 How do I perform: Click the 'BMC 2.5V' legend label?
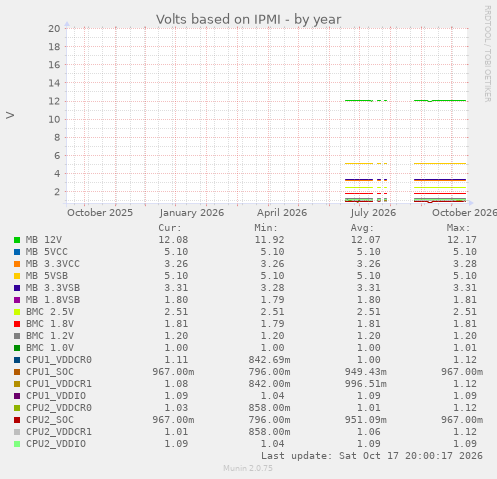[x=50, y=312]
